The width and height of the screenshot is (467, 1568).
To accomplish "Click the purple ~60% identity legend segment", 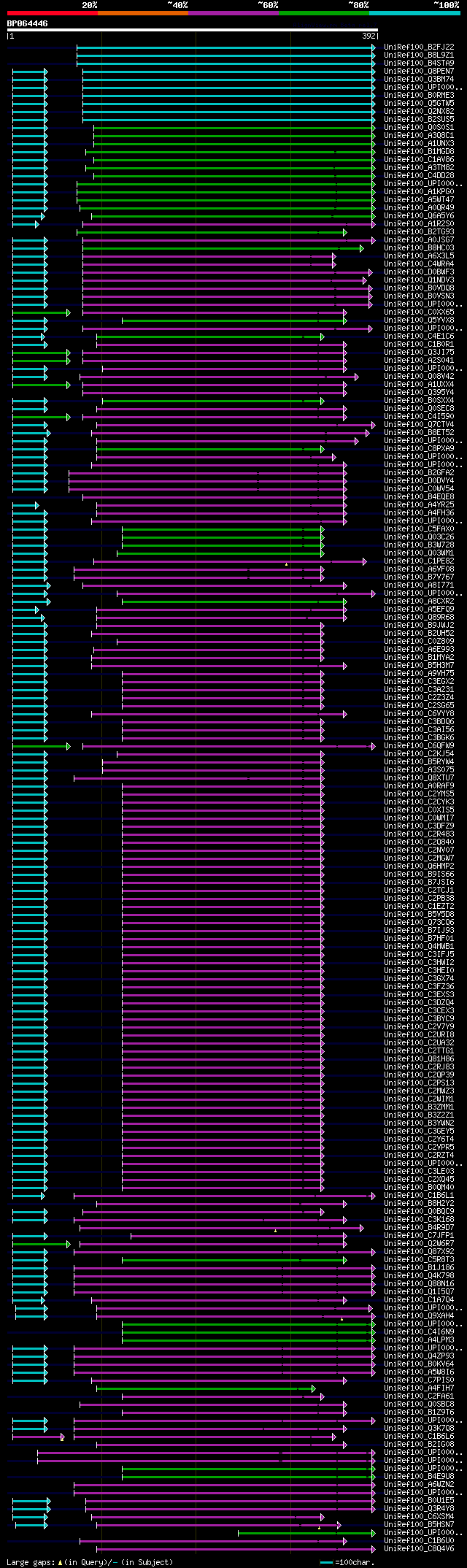I will [233, 13].
